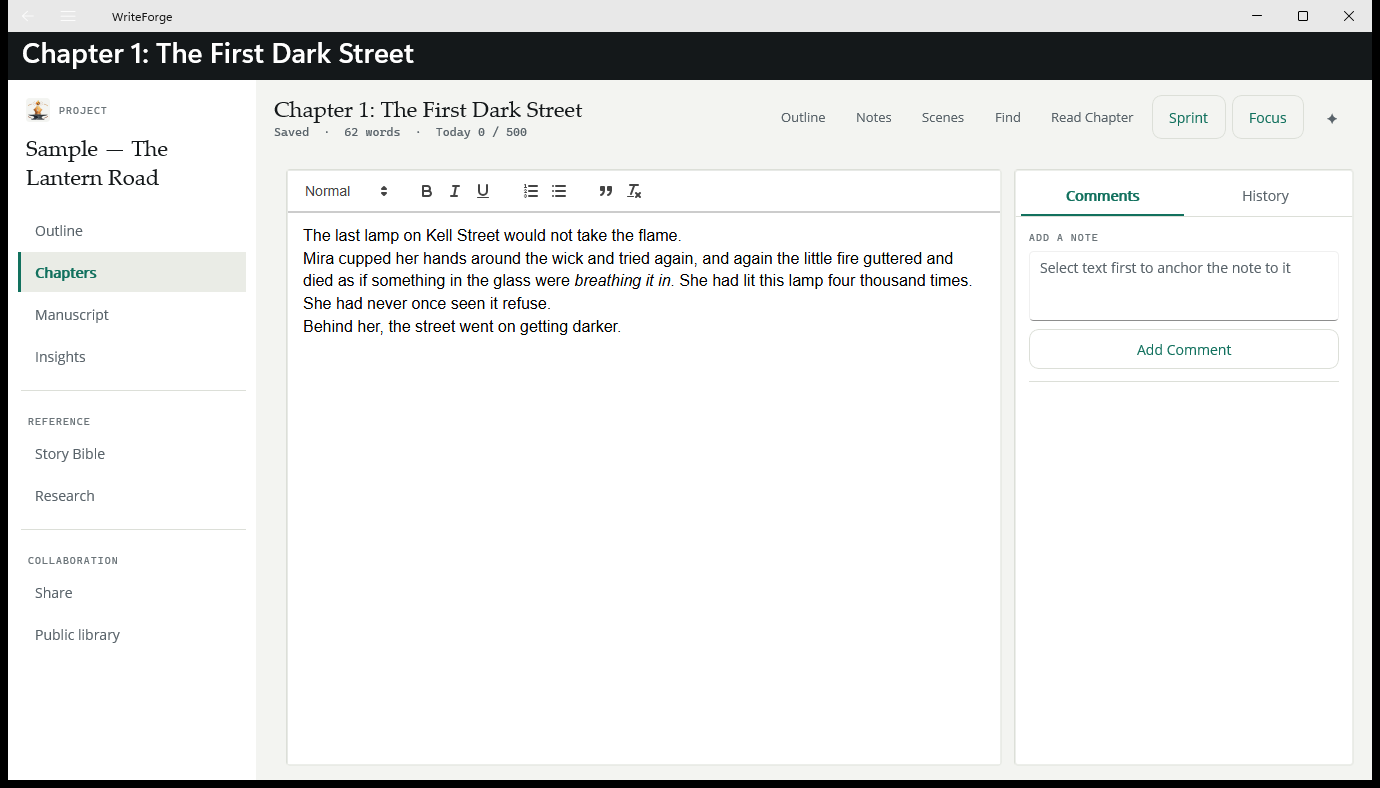This screenshot has width=1380, height=788.
Task: Toggle underline formatting in the editor toolbar
Action: (483, 191)
